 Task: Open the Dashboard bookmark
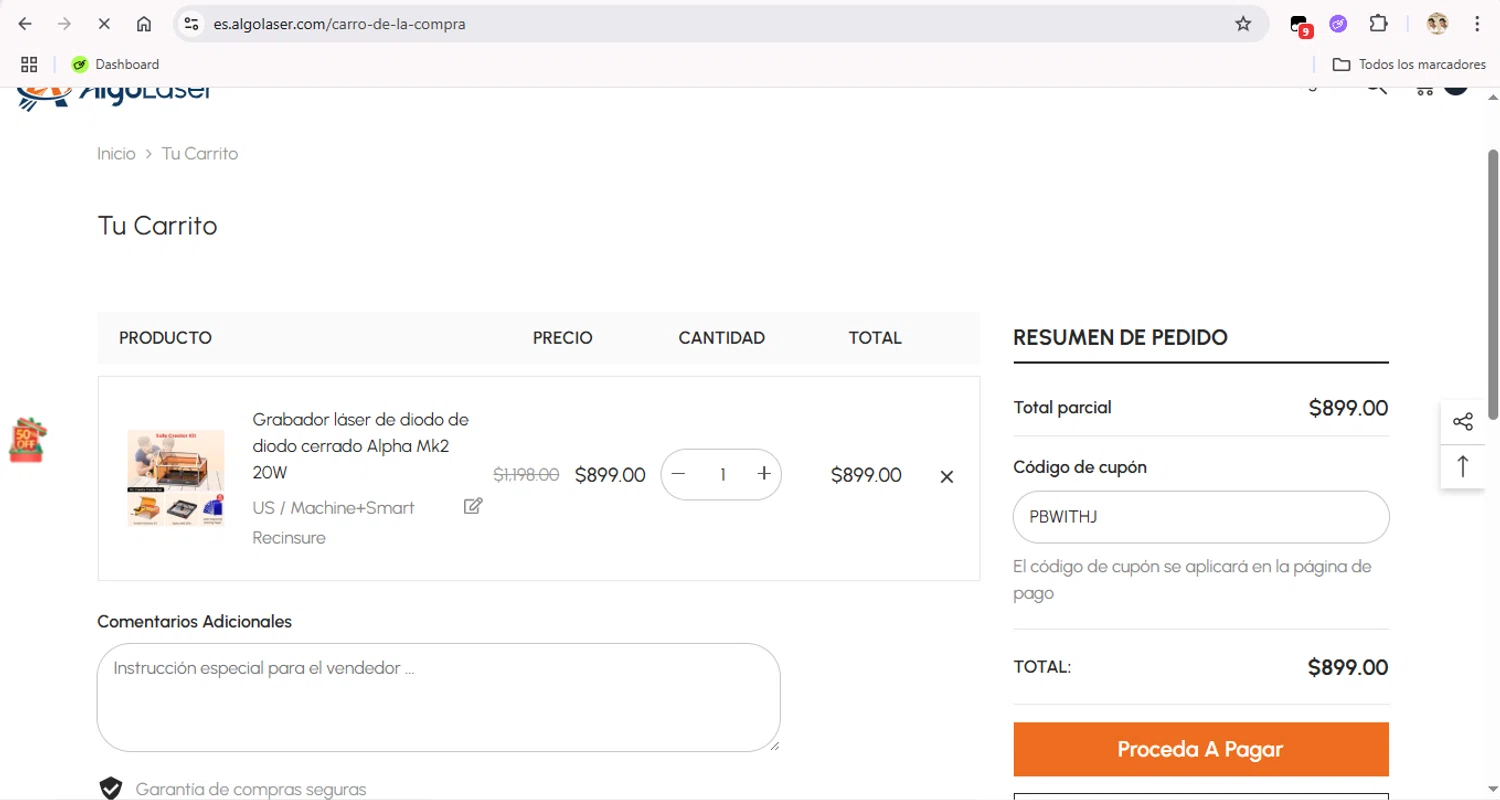tap(115, 64)
